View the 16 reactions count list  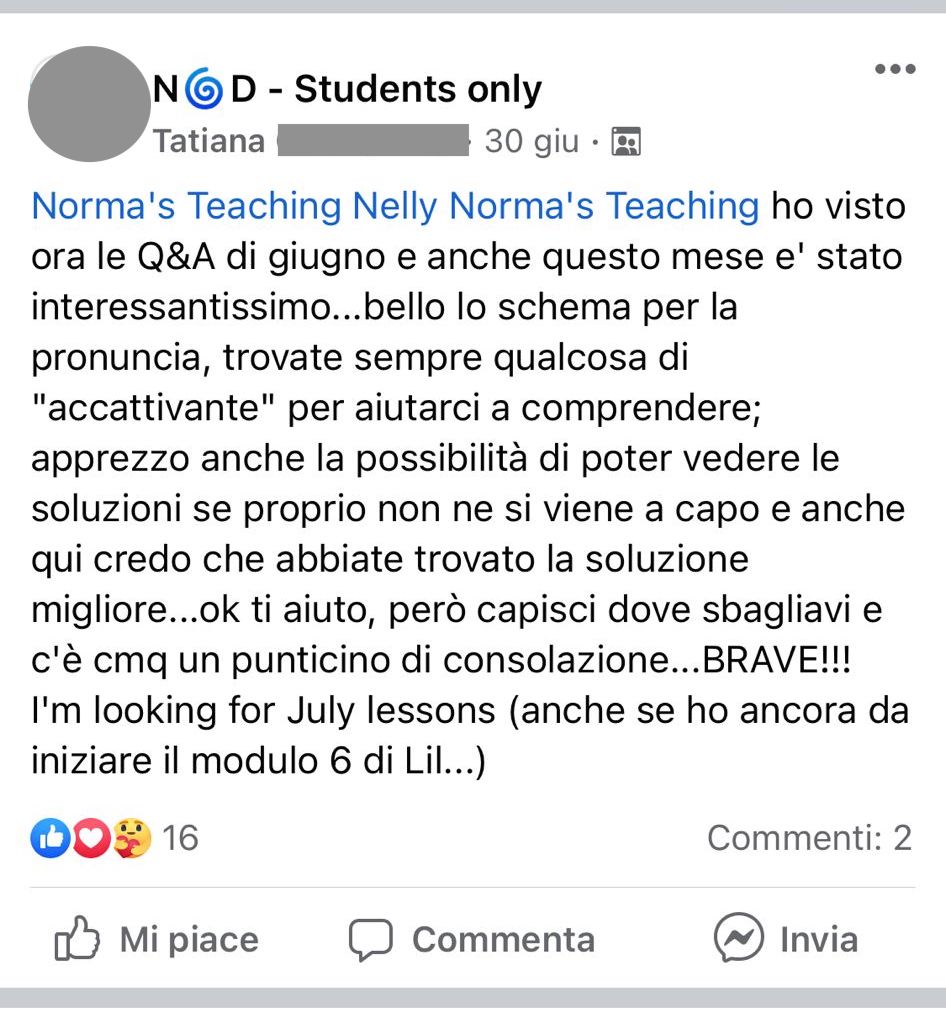(180, 838)
